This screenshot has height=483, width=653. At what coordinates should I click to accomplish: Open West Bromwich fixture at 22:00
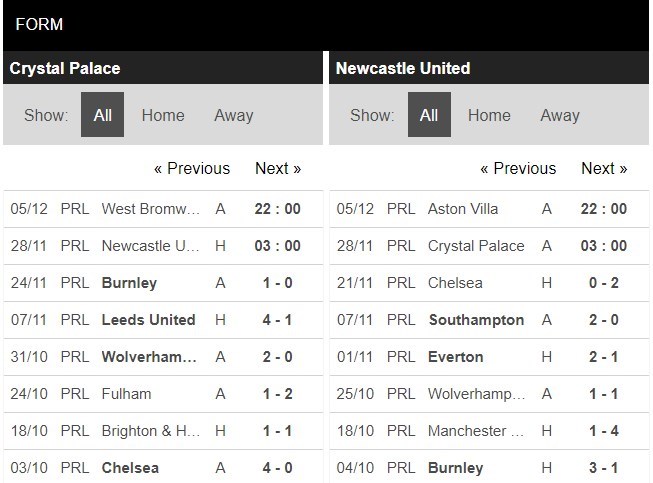[151, 209]
